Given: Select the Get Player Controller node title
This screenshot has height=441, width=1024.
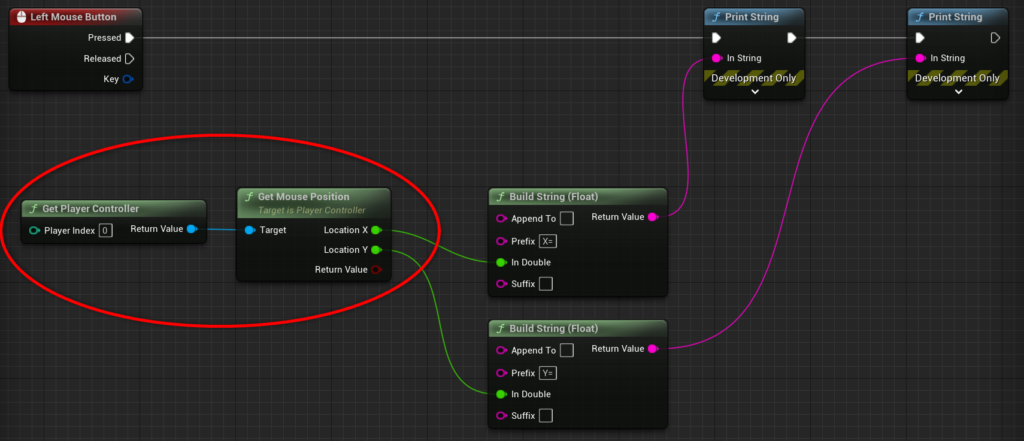Looking at the screenshot, I should click(x=90, y=209).
